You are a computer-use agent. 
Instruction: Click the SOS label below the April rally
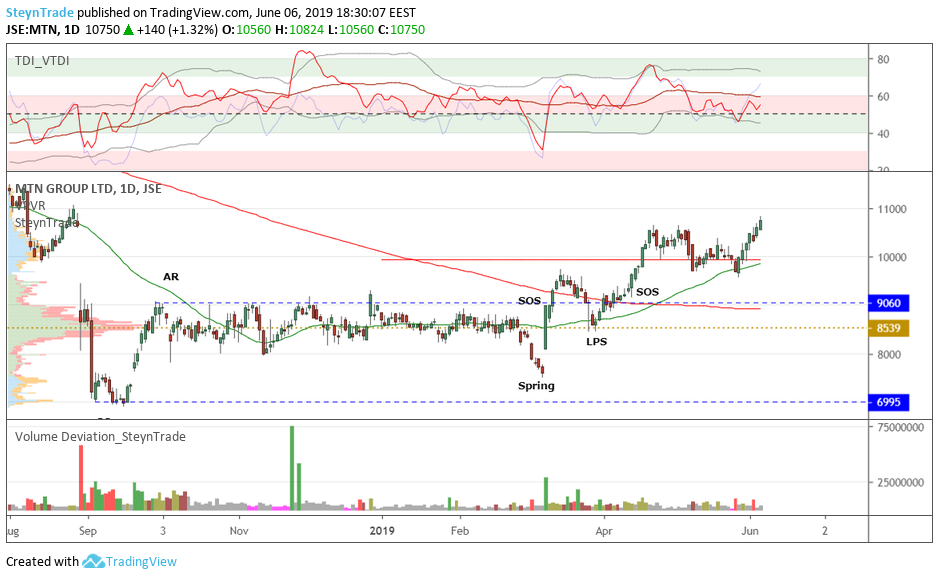pos(647,292)
